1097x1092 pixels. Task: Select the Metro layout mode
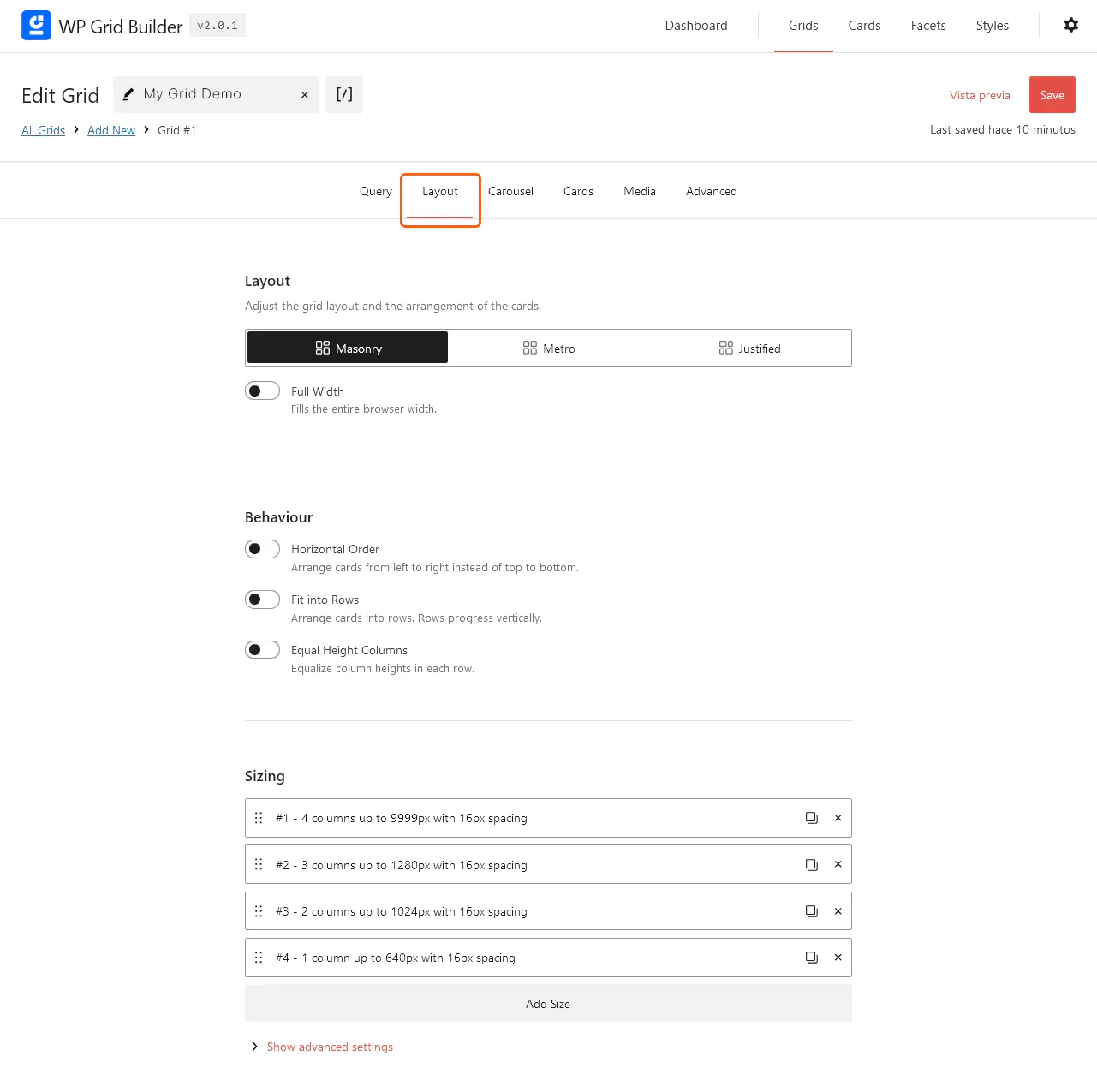pyautogui.click(x=549, y=348)
